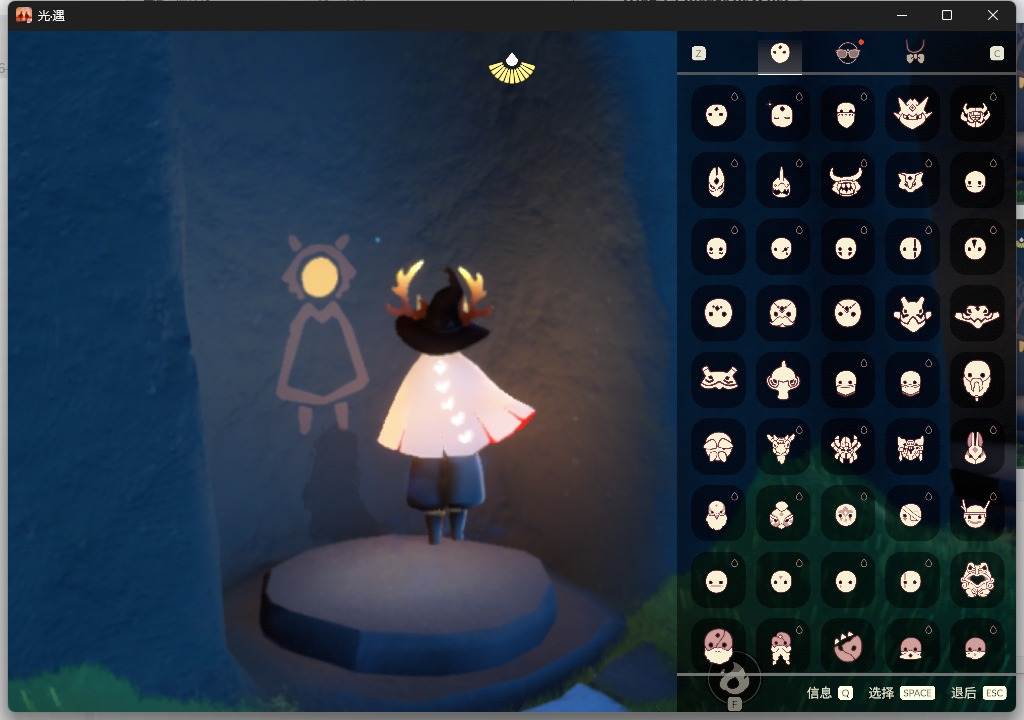Viewport: 1024px width, 720px height.
Task: Select the spiked helmet mask with curled sides
Action: coord(782,380)
